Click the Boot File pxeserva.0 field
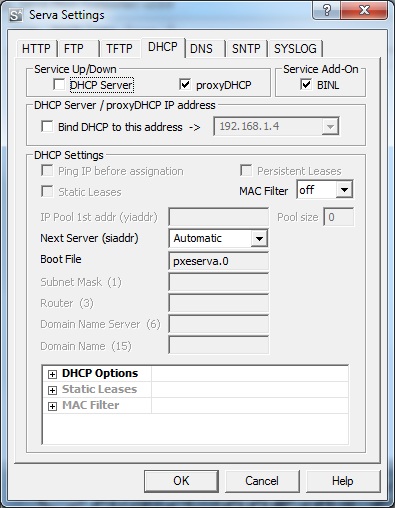The image size is (395, 508). [x=219, y=261]
